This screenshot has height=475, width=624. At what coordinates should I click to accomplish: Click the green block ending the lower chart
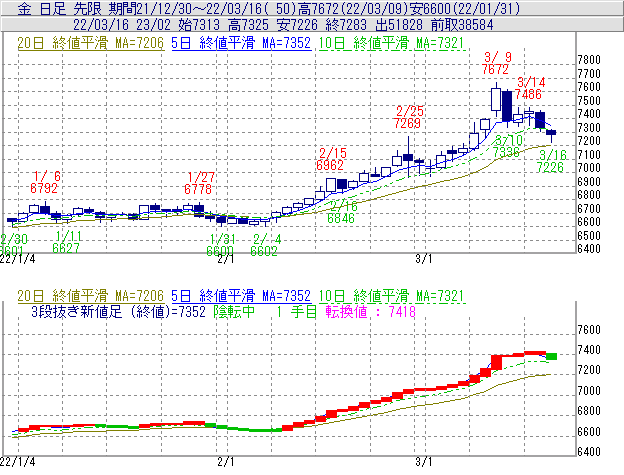point(551,356)
